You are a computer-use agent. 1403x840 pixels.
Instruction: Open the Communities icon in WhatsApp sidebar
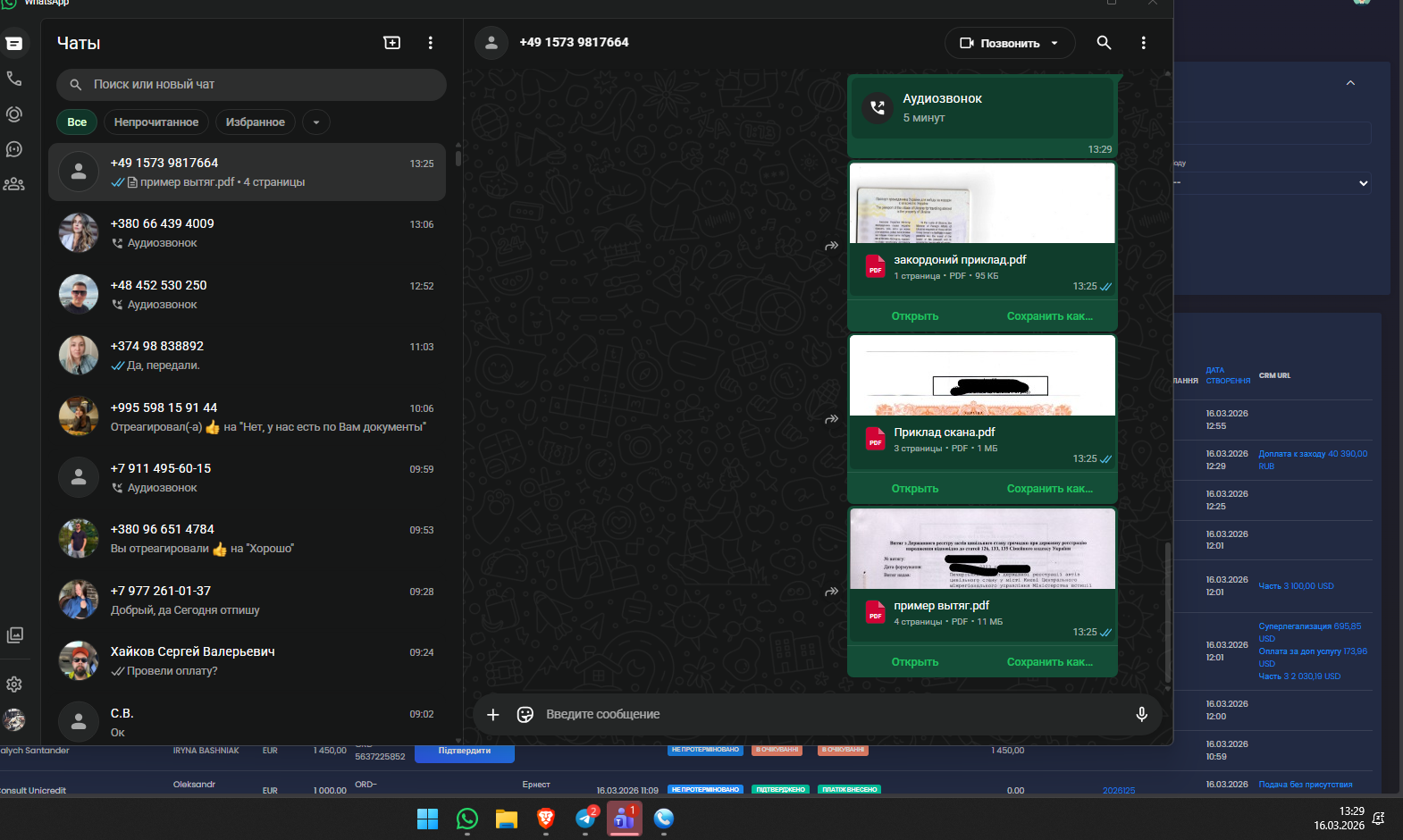coord(14,184)
